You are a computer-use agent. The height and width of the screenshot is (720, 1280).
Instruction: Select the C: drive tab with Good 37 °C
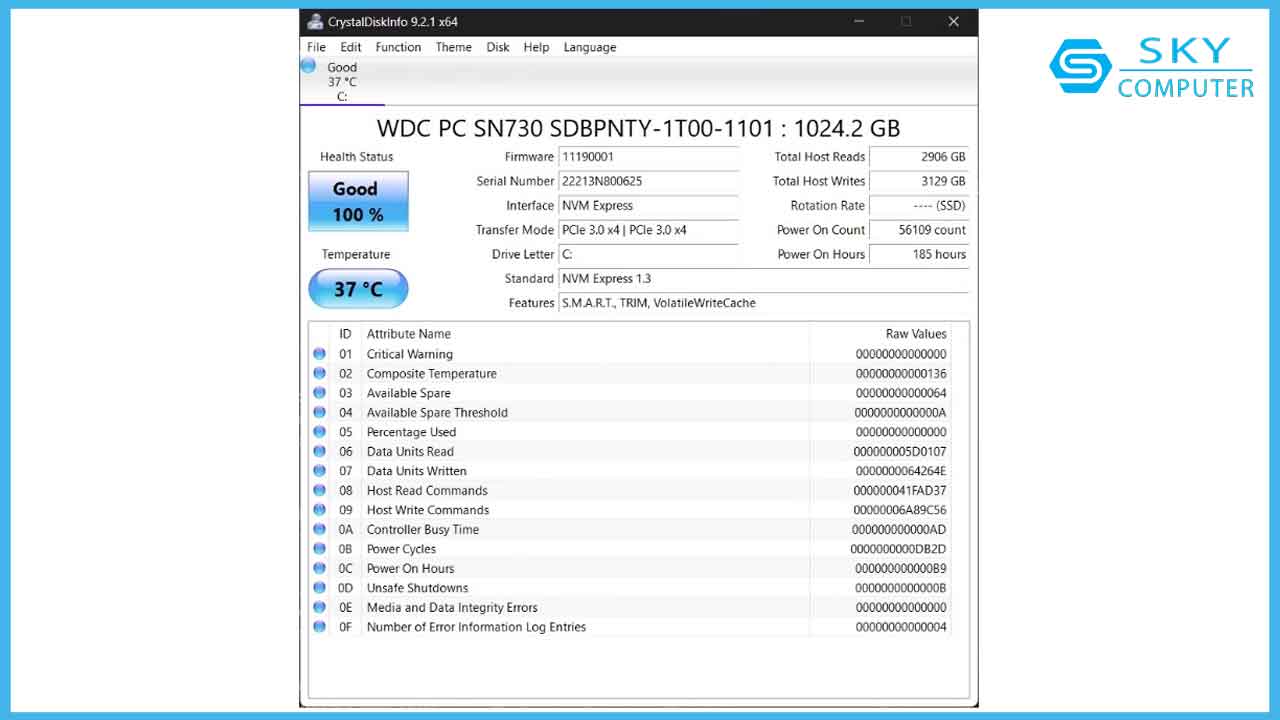342,81
